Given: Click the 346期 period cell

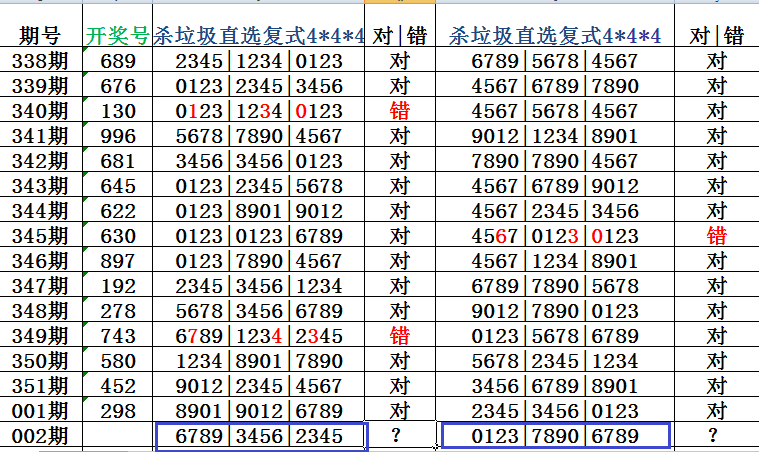Looking at the screenshot, I should (41, 260).
